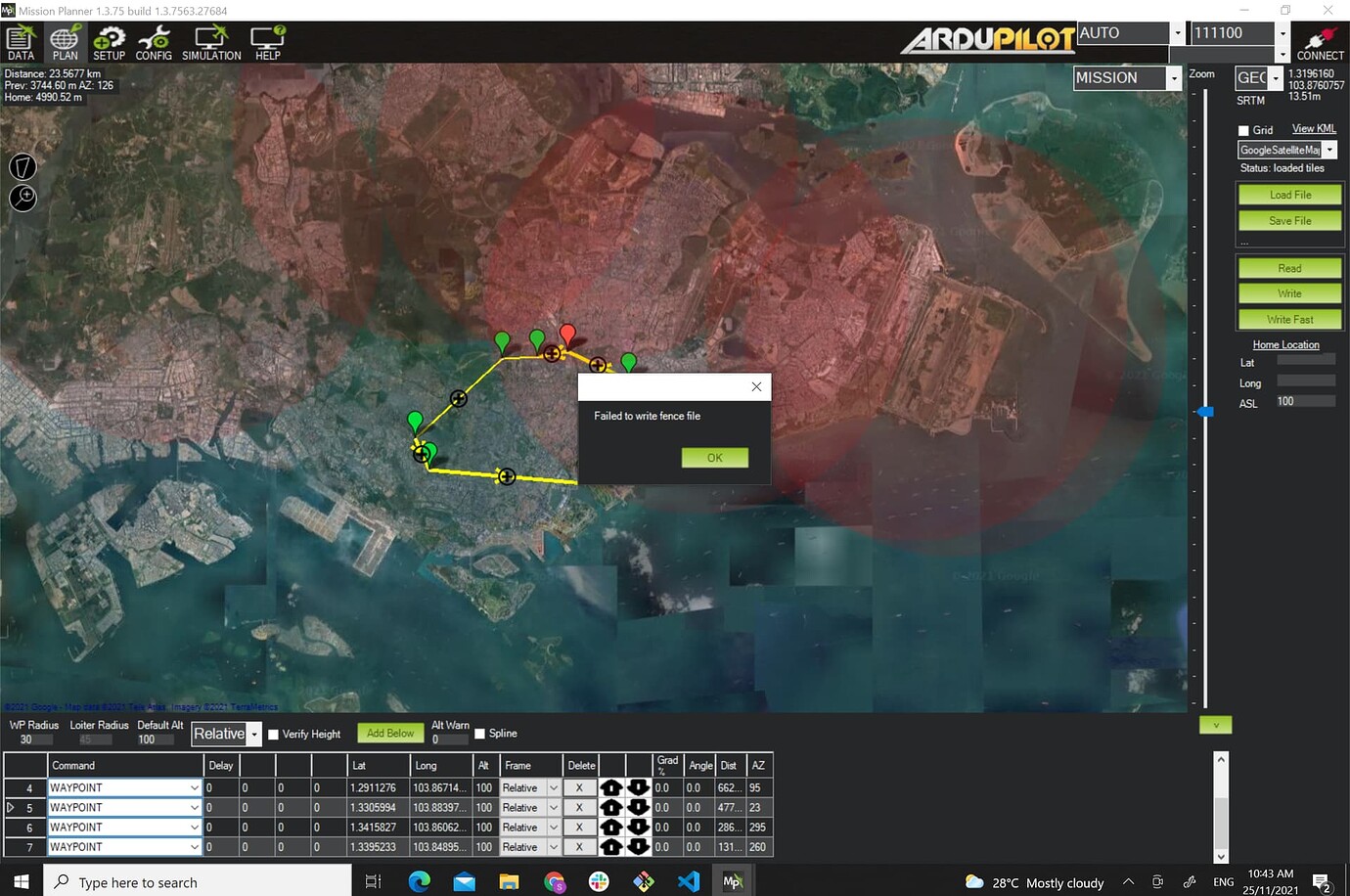Viewport: 1350px width, 896px height.
Task: Open Mission Planner from the taskbar
Action: (733, 881)
